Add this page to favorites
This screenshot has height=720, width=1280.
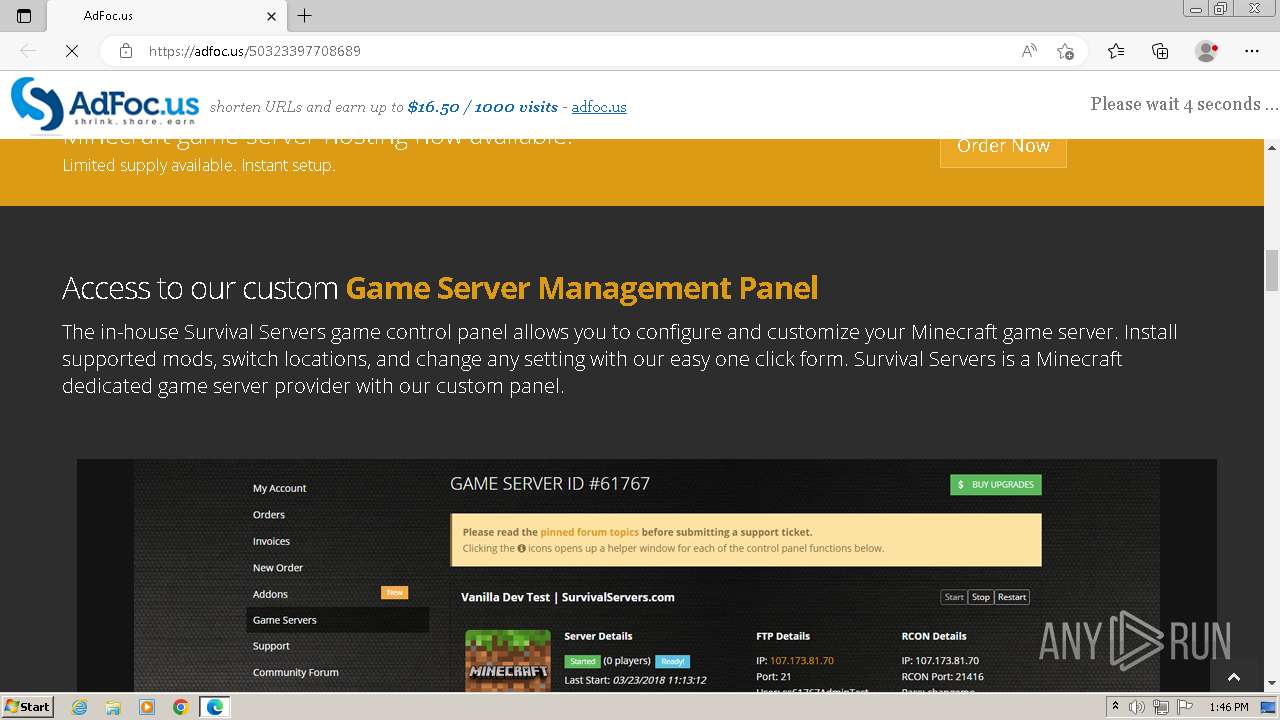tap(1065, 51)
